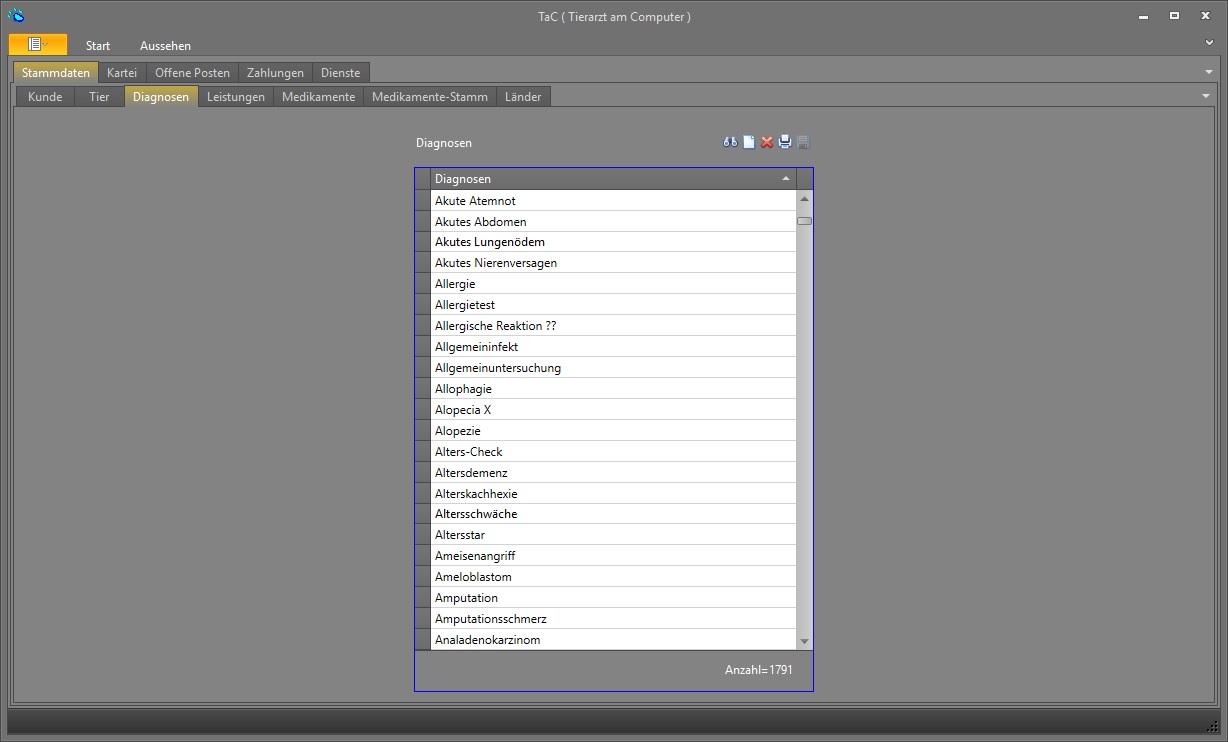
Task: Select the row Amputation
Action: (613, 598)
